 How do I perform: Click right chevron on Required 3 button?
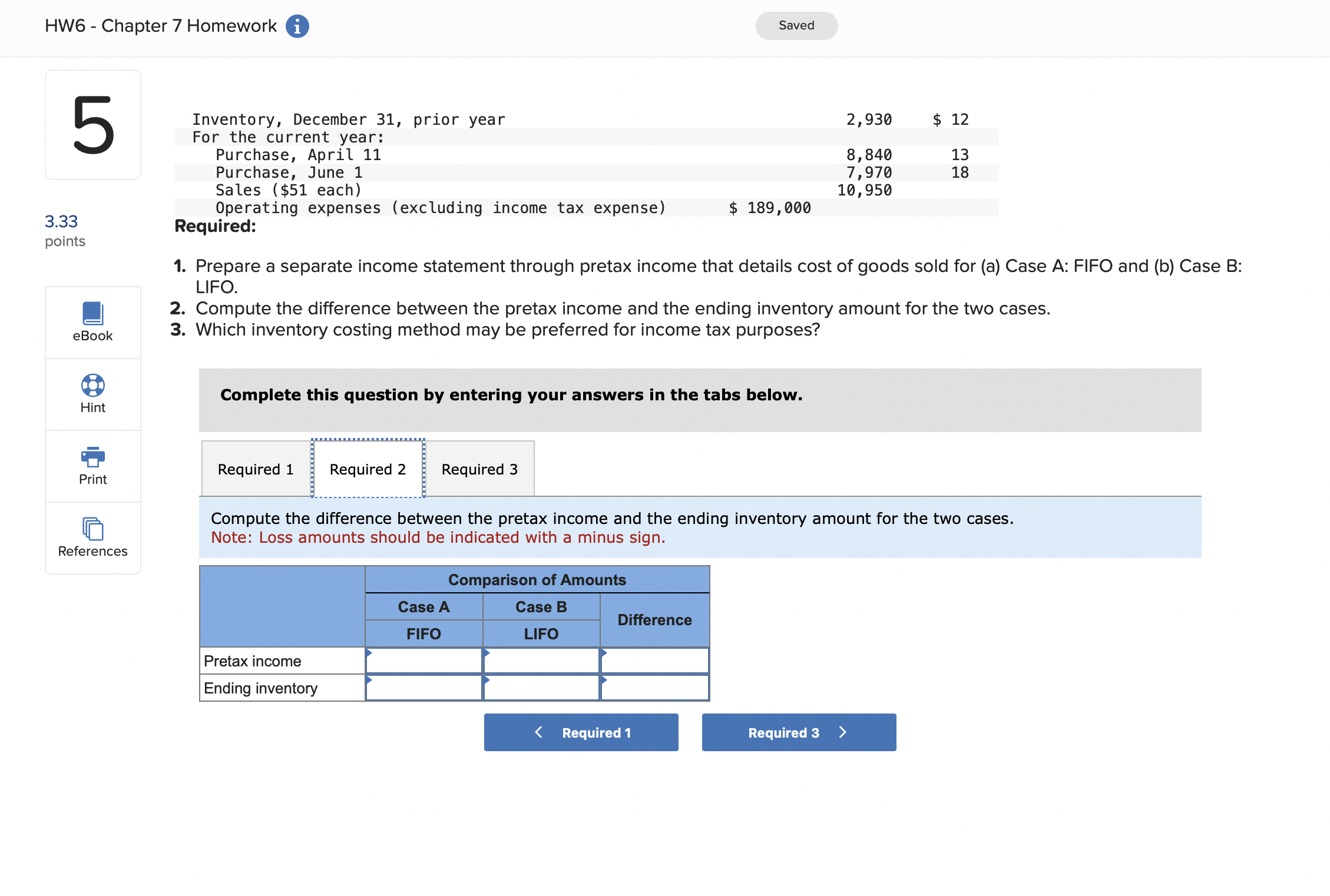842,732
